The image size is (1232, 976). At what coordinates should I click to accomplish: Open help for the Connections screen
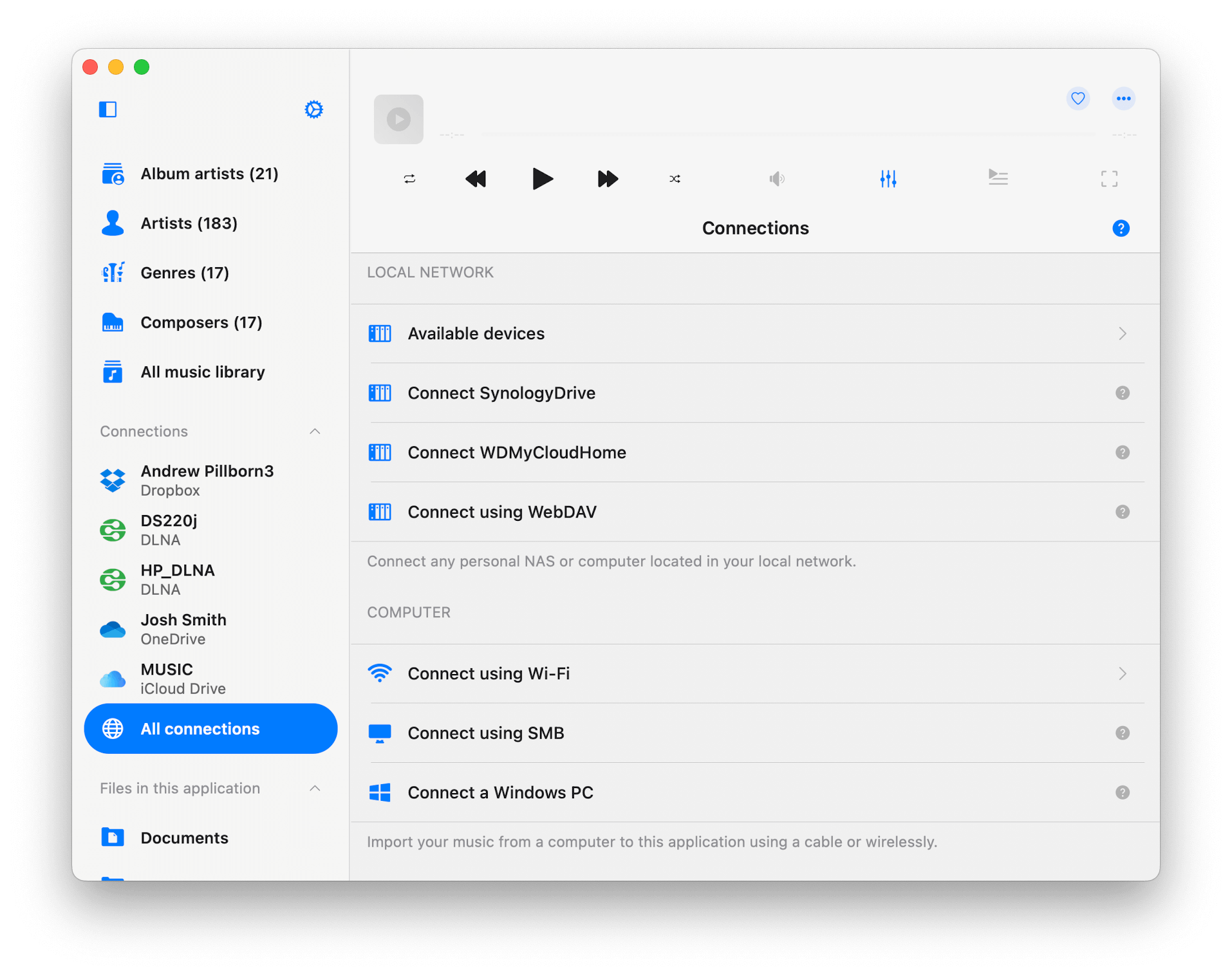tap(1120, 228)
